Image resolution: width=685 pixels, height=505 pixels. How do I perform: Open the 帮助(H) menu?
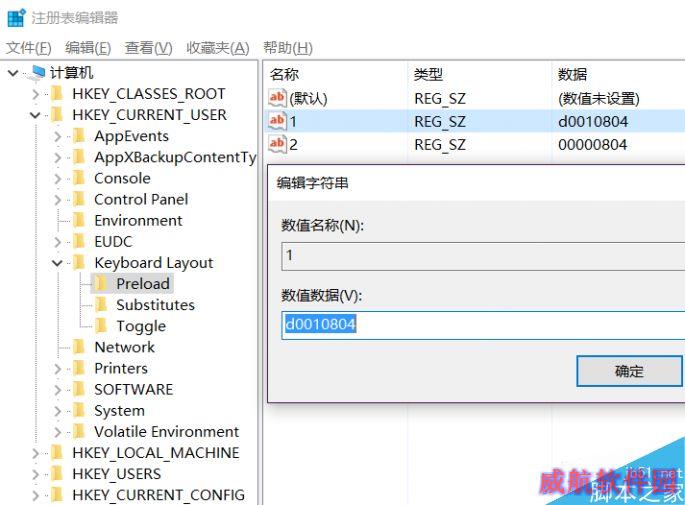click(x=288, y=48)
